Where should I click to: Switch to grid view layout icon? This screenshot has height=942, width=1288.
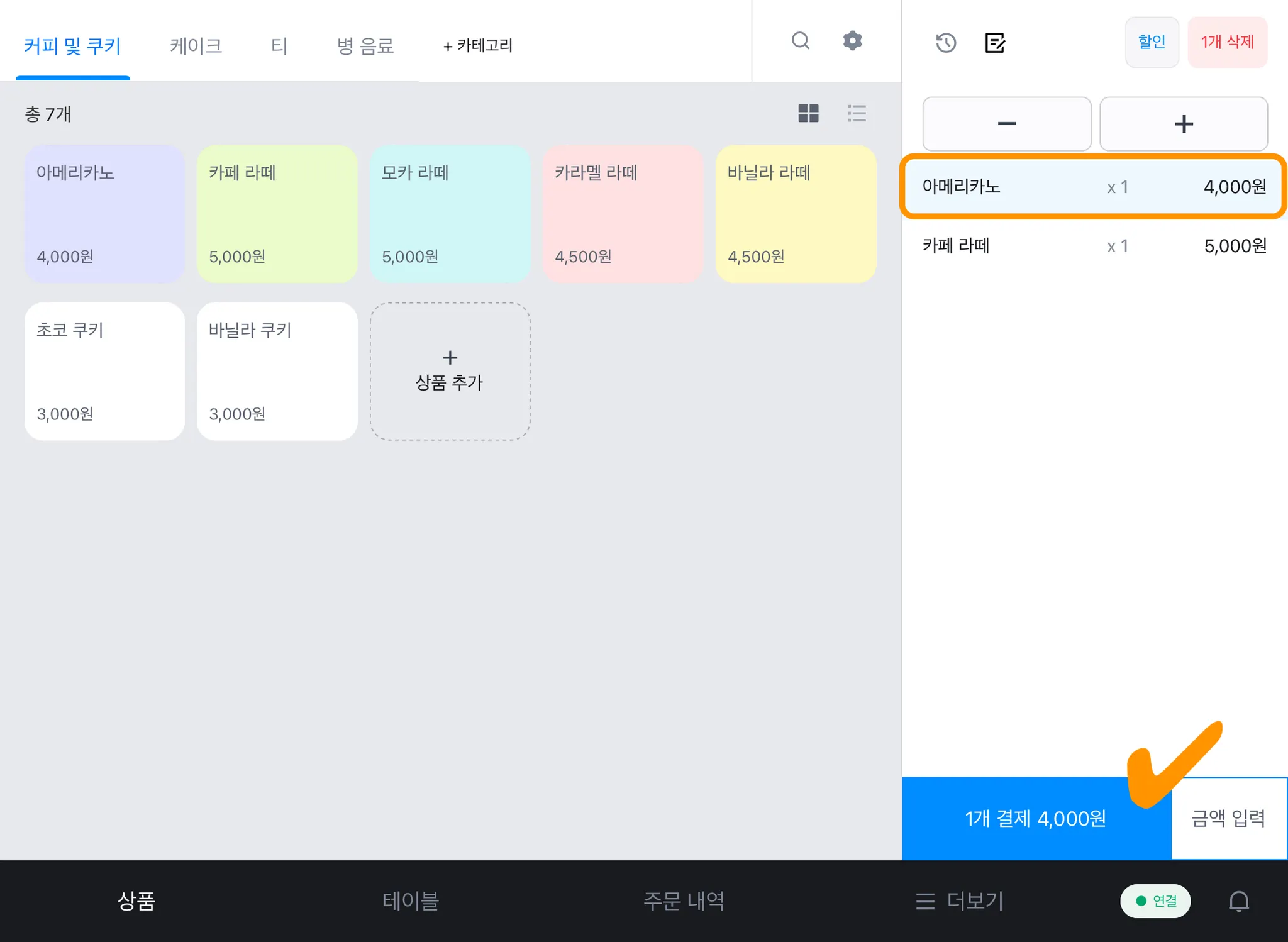(808, 113)
